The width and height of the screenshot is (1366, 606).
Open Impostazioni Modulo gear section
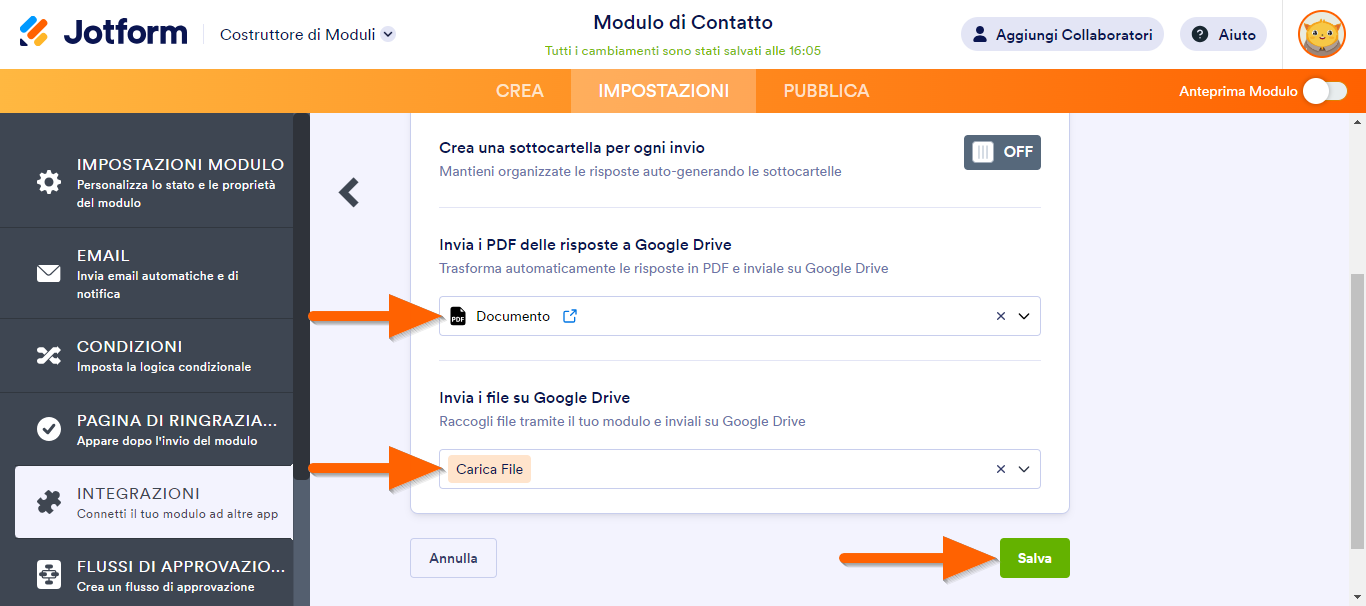(x=49, y=182)
